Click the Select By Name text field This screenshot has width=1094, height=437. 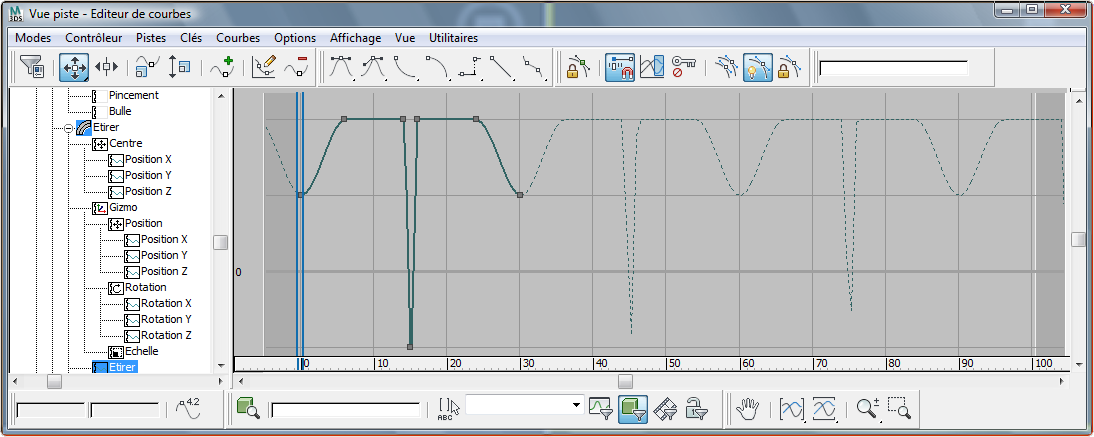click(346, 410)
